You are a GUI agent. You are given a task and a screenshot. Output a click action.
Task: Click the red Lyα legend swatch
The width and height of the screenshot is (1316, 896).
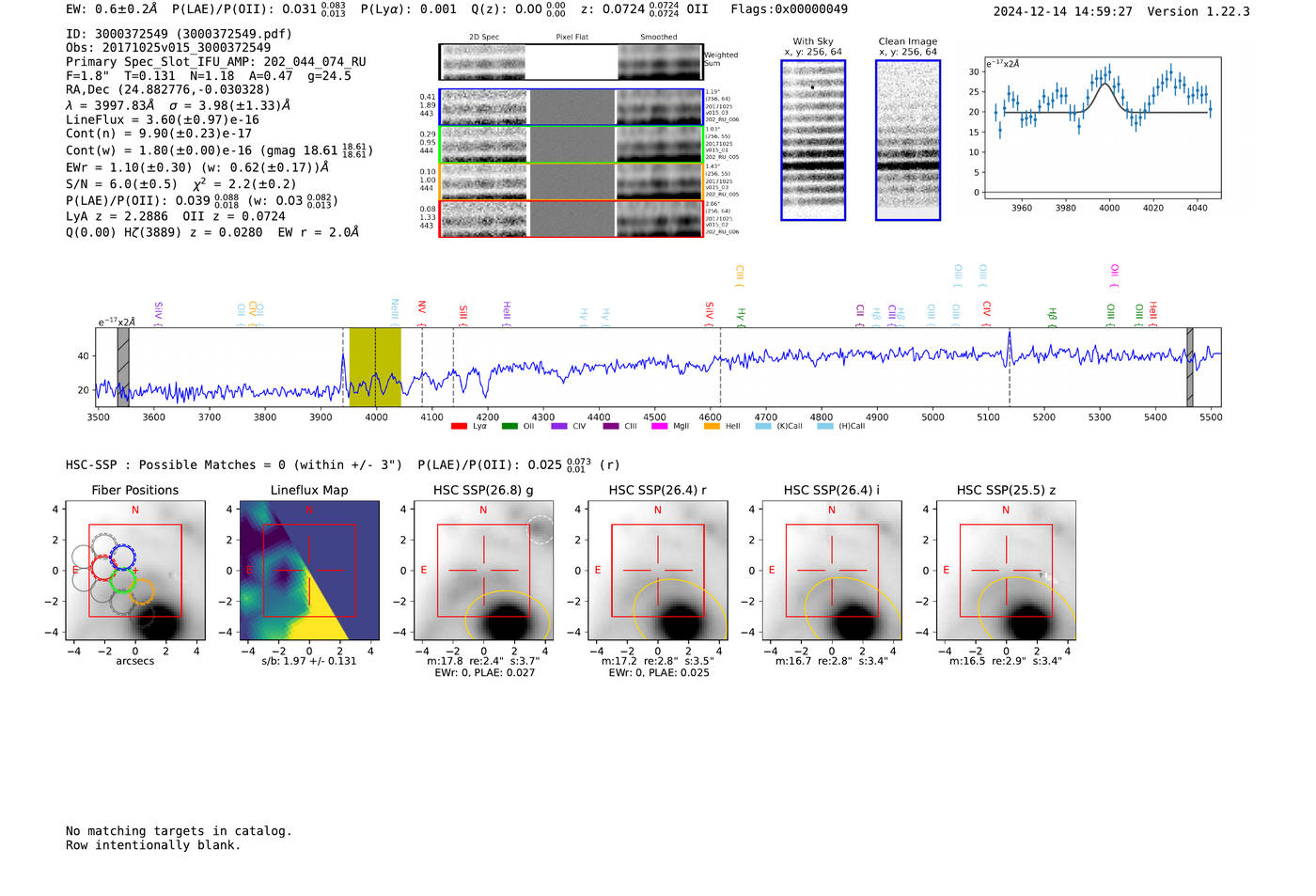(459, 426)
